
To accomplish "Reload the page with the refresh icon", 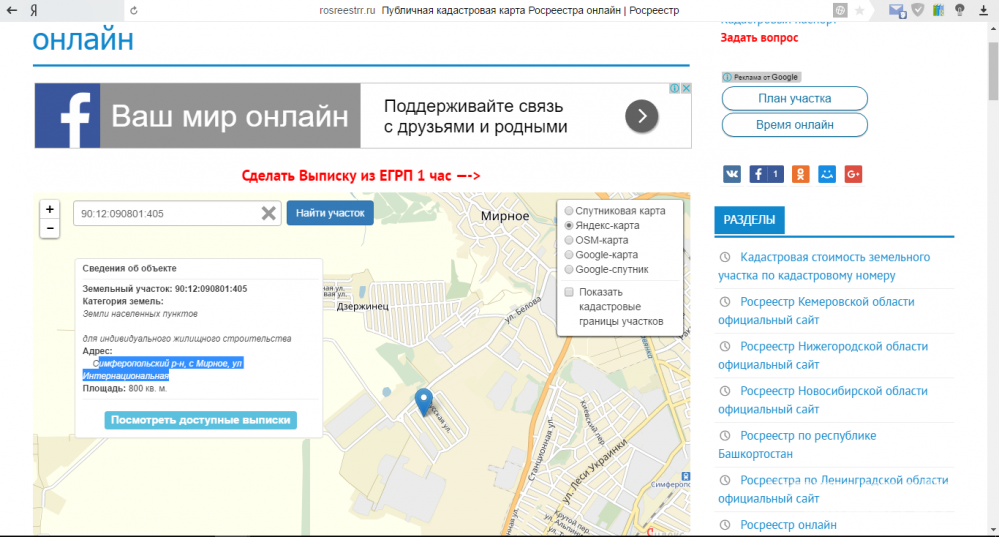I will [x=134, y=10].
